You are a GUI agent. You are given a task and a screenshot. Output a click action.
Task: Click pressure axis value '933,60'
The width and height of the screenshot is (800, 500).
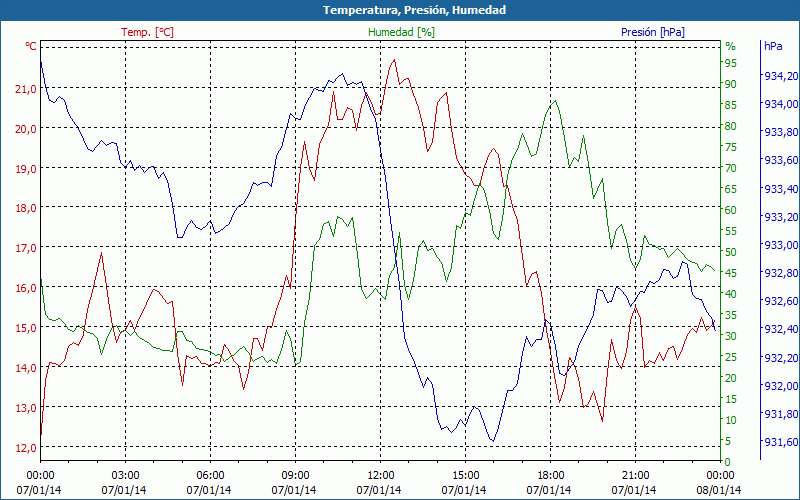(x=781, y=160)
